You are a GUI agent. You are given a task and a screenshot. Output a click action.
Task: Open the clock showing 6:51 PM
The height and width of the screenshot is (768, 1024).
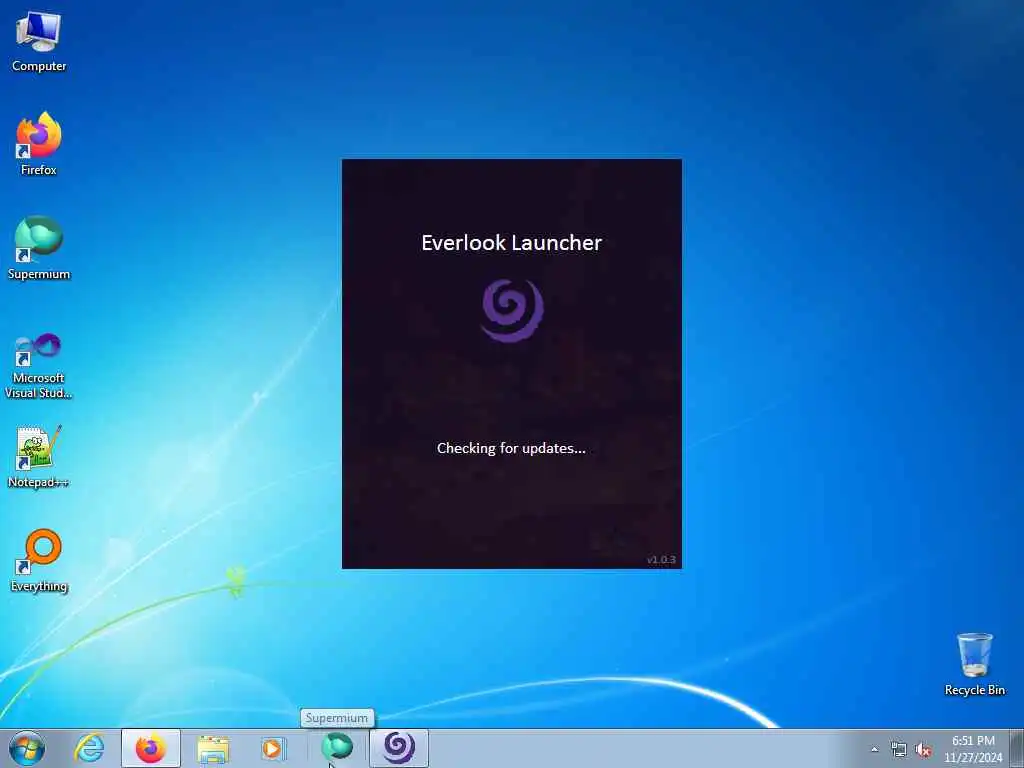pyautogui.click(x=973, y=749)
